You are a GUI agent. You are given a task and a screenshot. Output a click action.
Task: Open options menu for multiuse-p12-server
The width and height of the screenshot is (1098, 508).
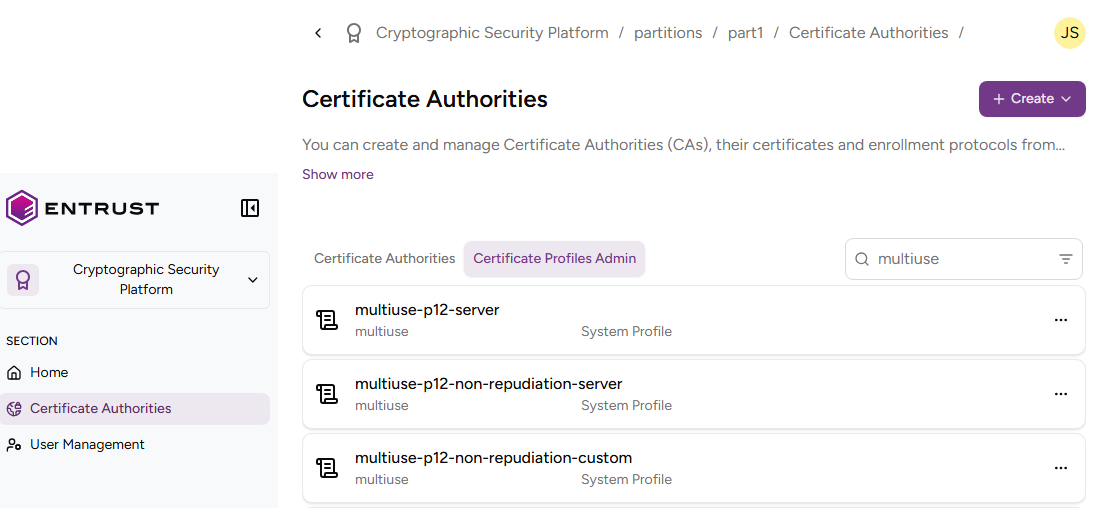coord(1060,320)
